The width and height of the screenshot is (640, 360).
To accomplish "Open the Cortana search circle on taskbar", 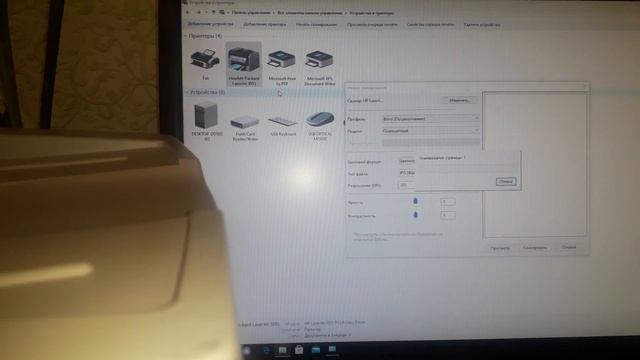I will [x=246, y=351].
